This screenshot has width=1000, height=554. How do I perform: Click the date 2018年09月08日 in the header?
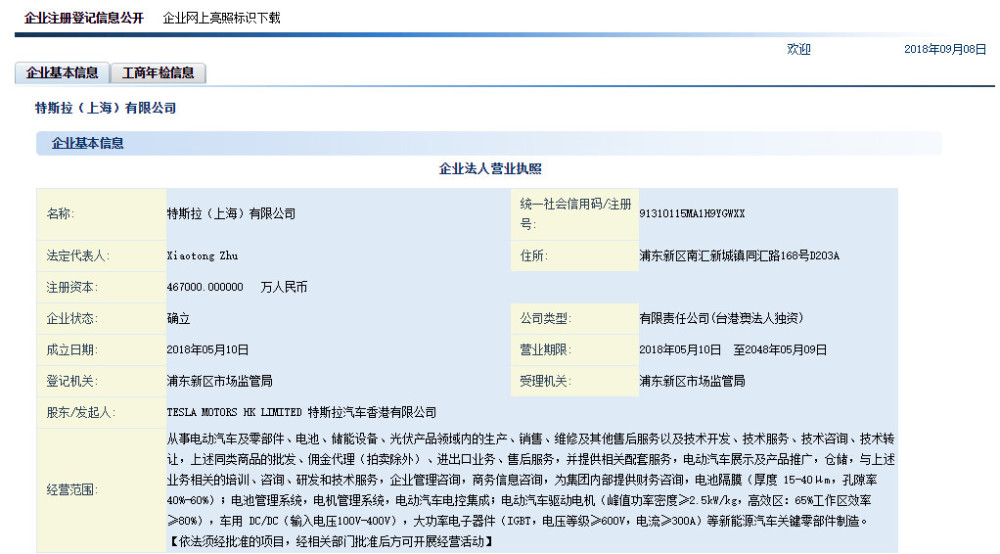pyautogui.click(x=945, y=49)
